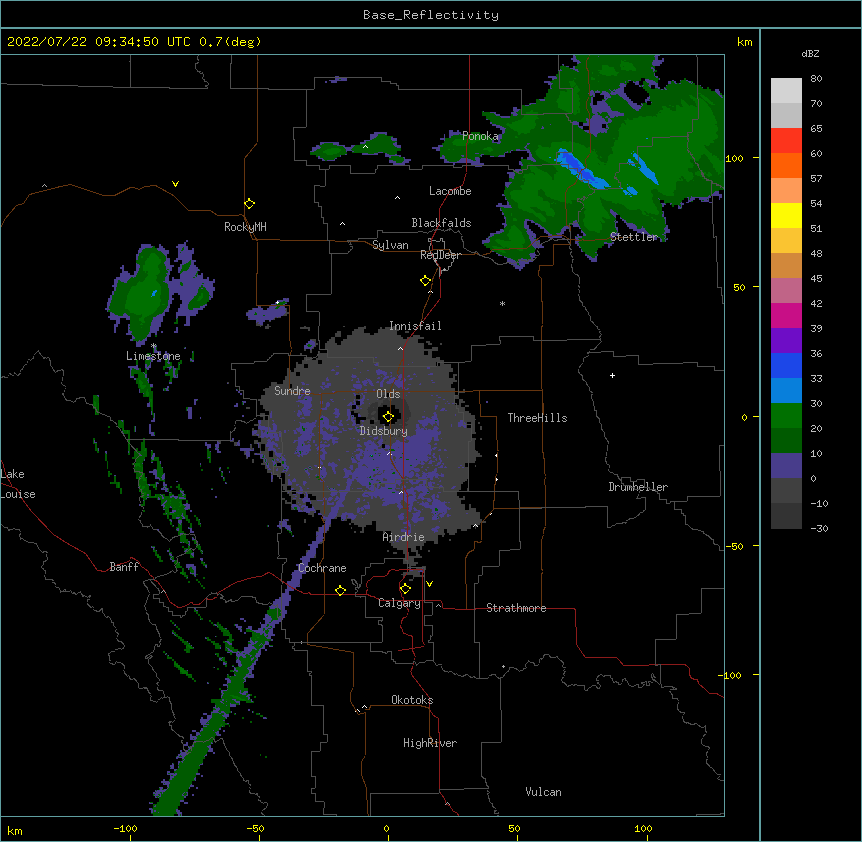Click the Strathmore city label

[516, 608]
